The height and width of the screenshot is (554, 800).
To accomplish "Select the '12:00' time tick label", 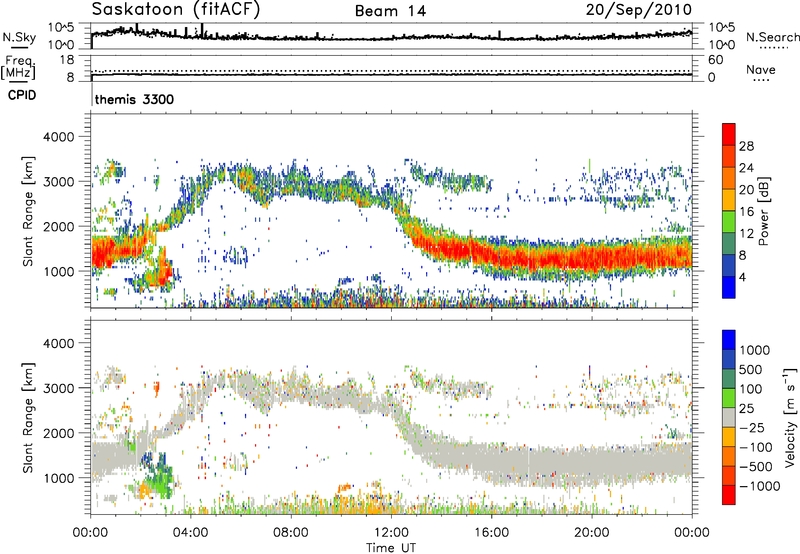I will pyautogui.click(x=391, y=533).
